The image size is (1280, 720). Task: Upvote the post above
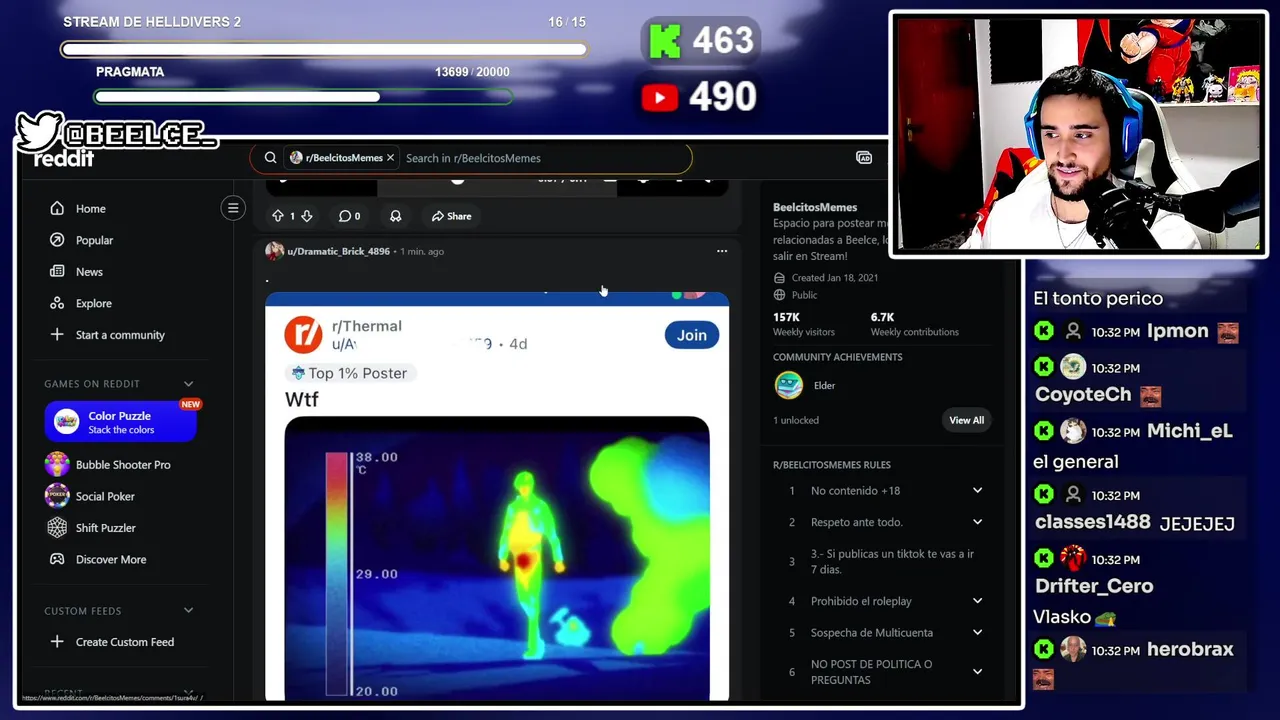[x=278, y=216]
